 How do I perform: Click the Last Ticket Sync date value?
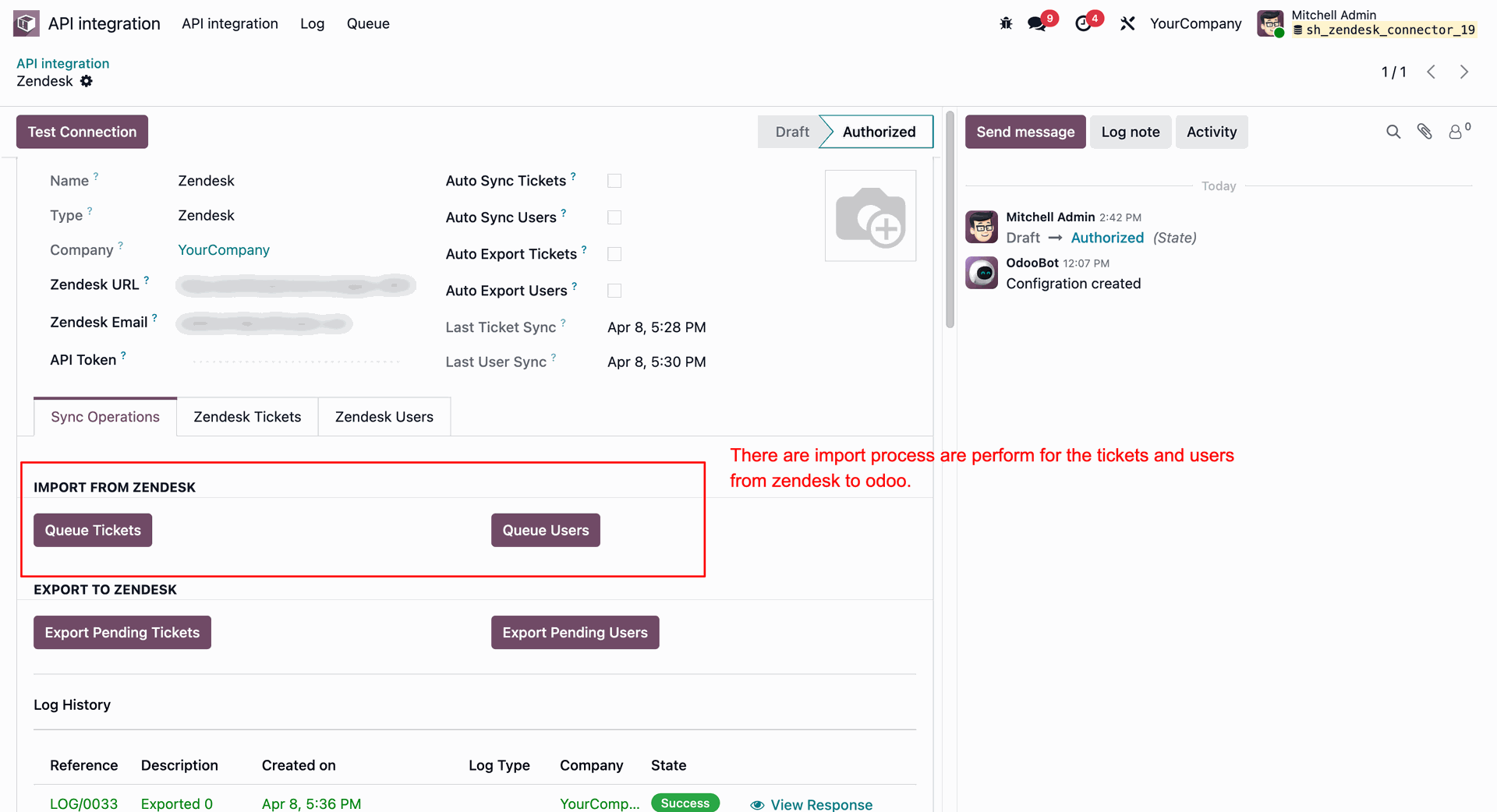[x=656, y=327]
